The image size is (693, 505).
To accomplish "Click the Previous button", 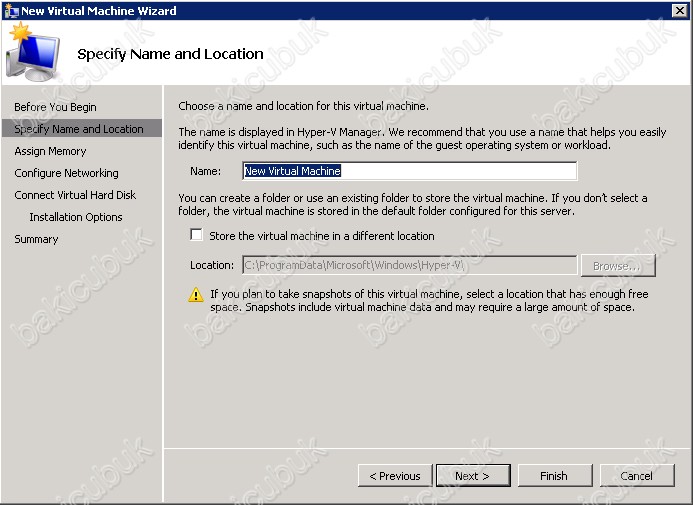I will tap(395, 476).
